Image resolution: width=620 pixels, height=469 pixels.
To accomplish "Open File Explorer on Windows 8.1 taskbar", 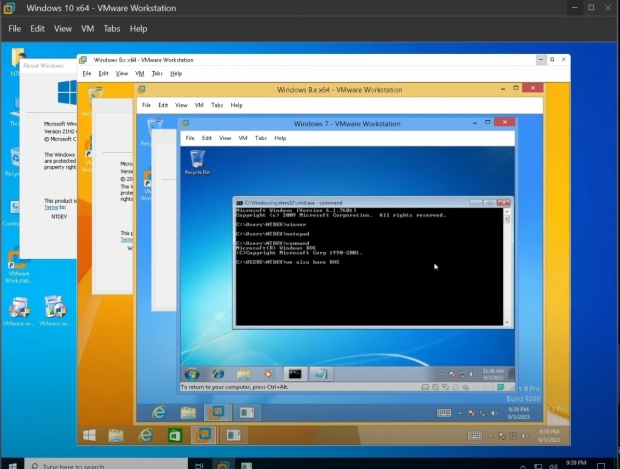I will click(x=116, y=435).
